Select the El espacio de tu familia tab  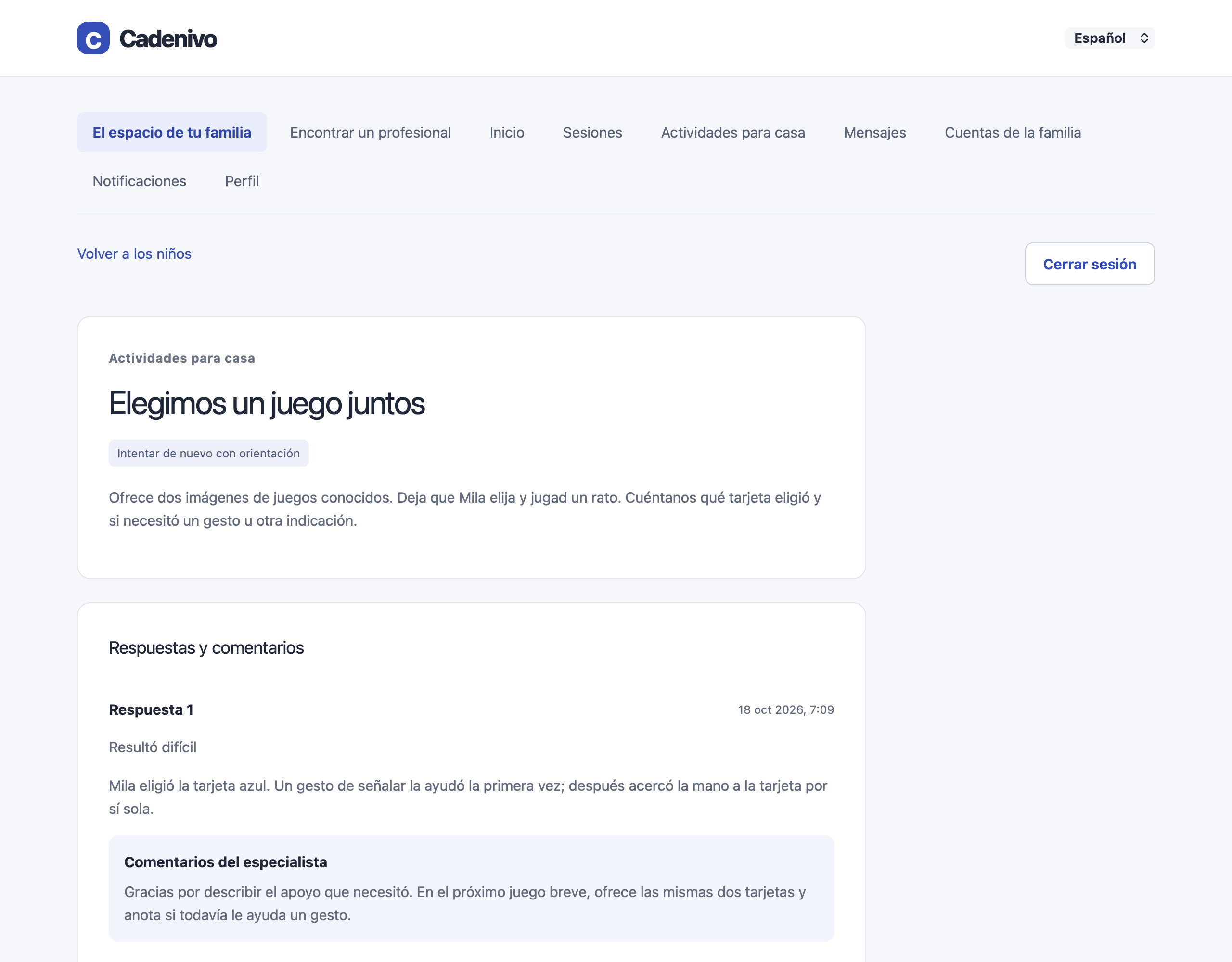click(172, 132)
